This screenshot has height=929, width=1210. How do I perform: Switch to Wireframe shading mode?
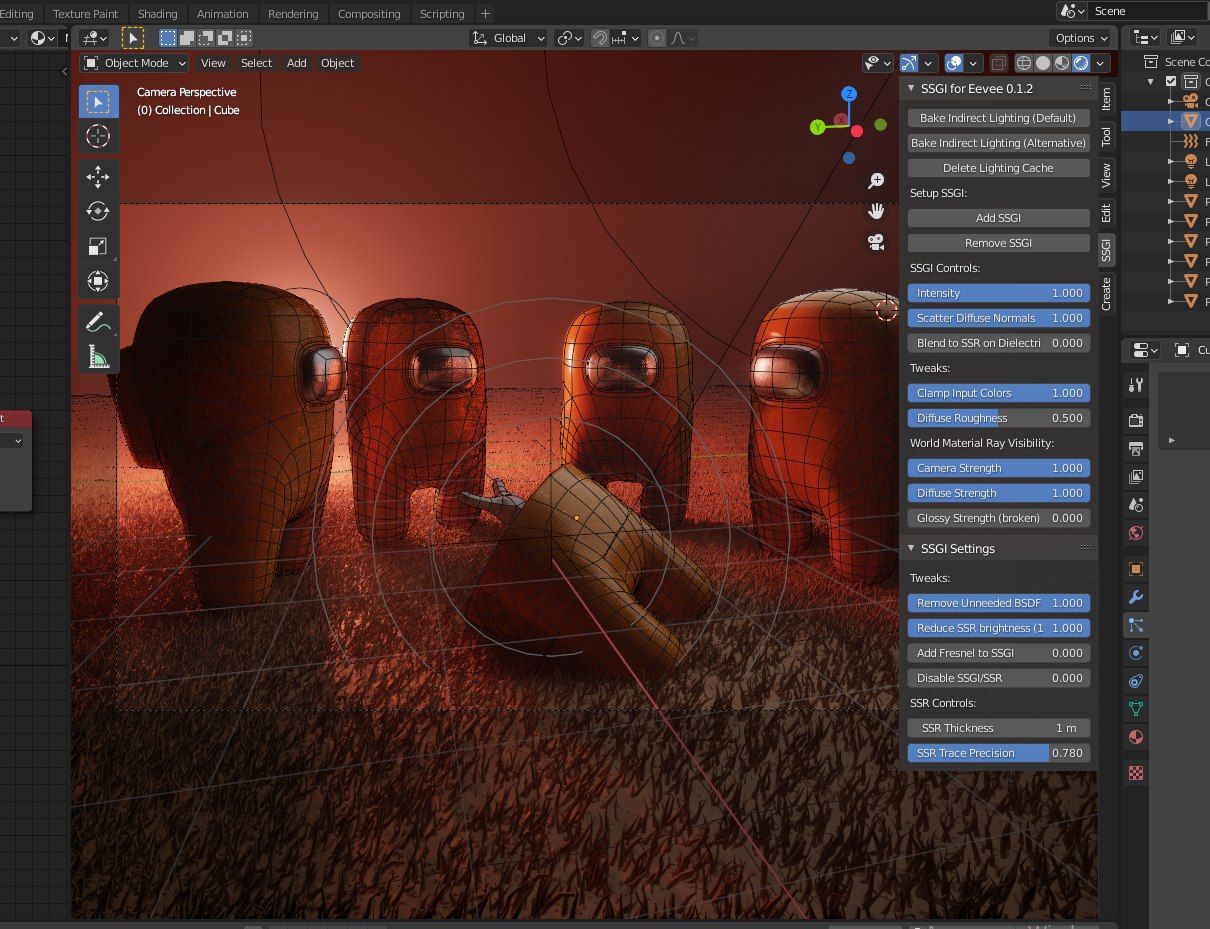[1024, 63]
